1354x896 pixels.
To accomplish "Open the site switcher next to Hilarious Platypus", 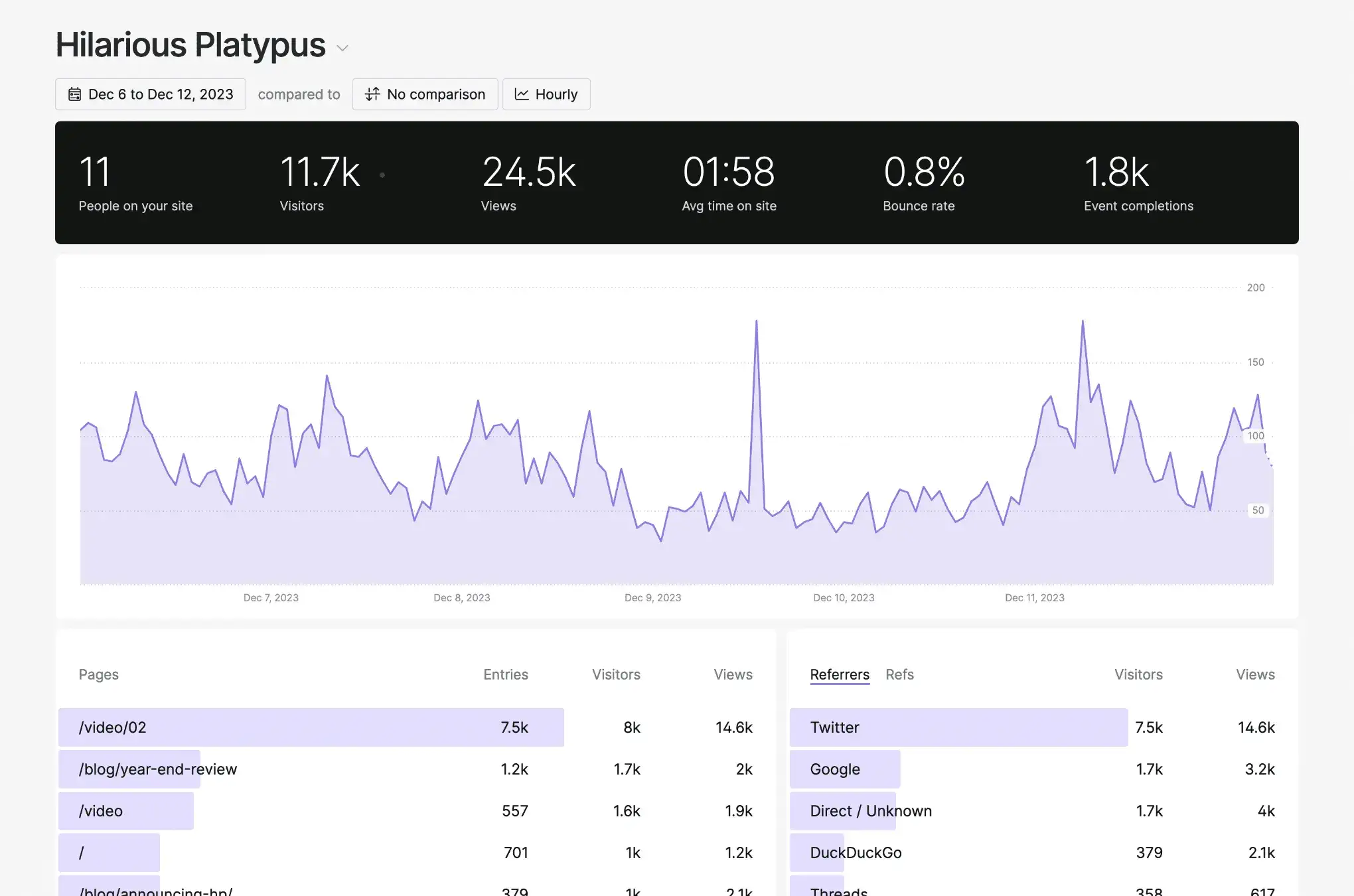I will click(x=341, y=48).
